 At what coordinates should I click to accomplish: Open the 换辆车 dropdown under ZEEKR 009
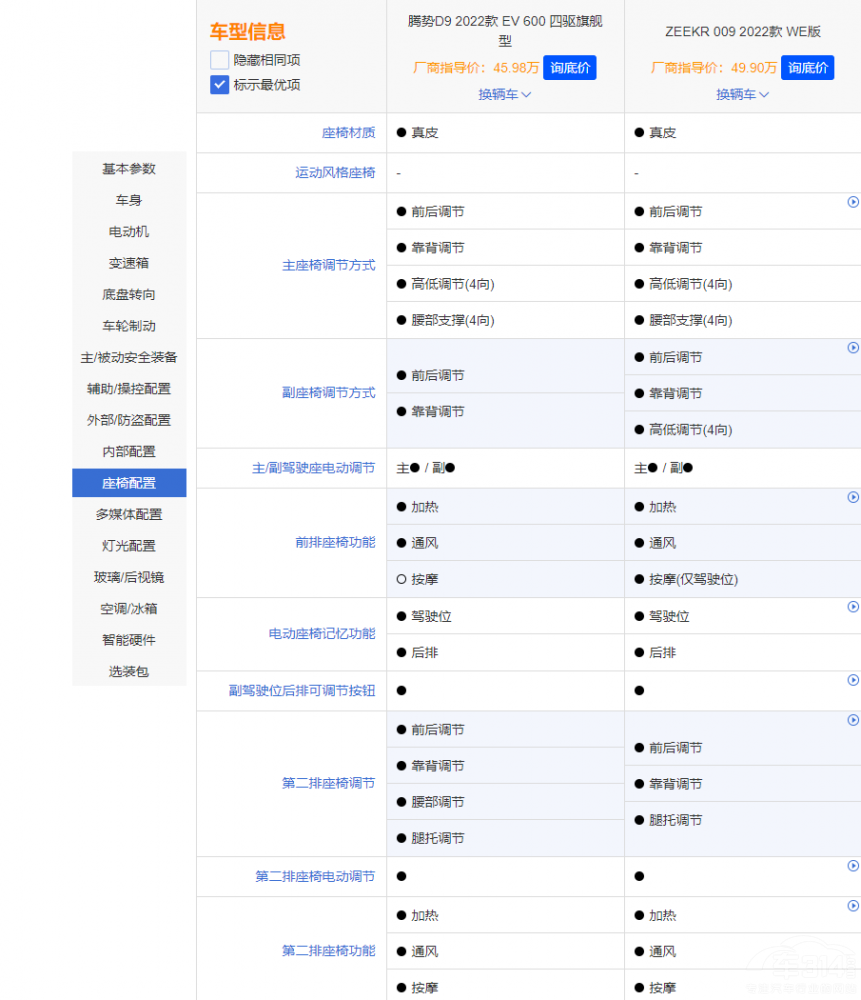[742, 95]
